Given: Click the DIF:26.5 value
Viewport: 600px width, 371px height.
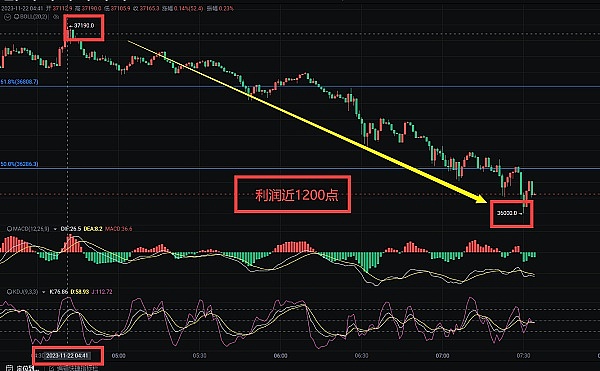Looking at the screenshot, I should (71, 229).
